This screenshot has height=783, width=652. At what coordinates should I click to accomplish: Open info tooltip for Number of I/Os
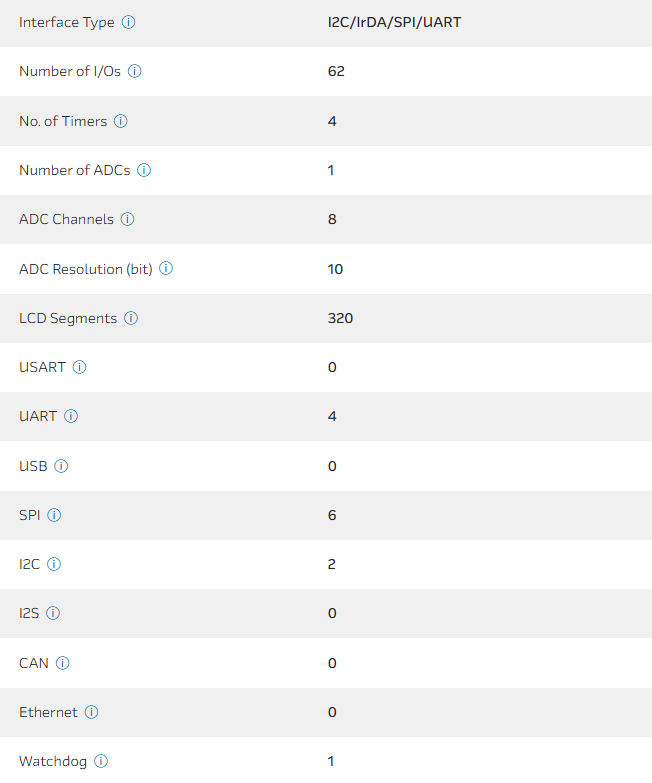pyautogui.click(x=135, y=72)
